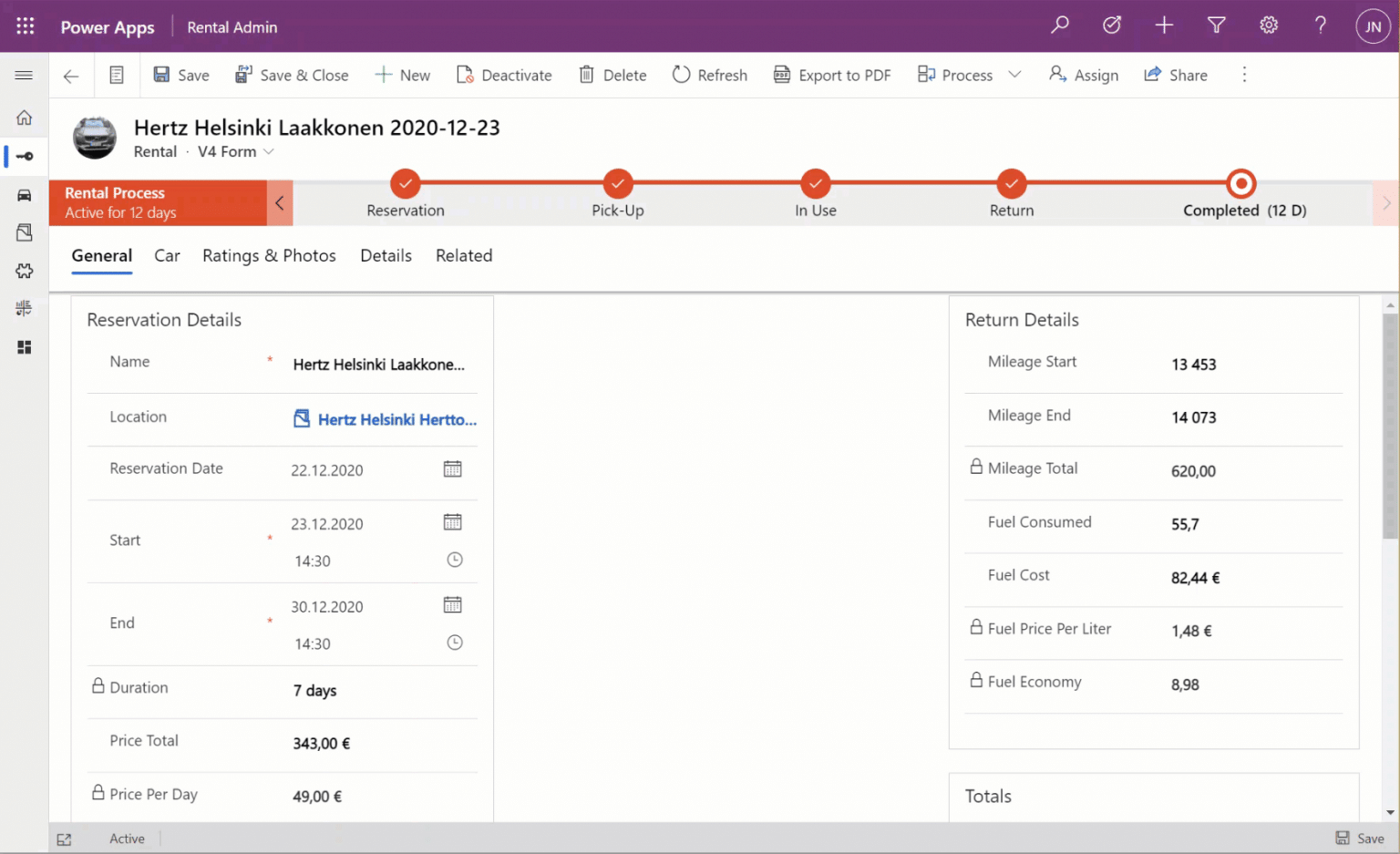Open the settings gear icon

(1269, 26)
